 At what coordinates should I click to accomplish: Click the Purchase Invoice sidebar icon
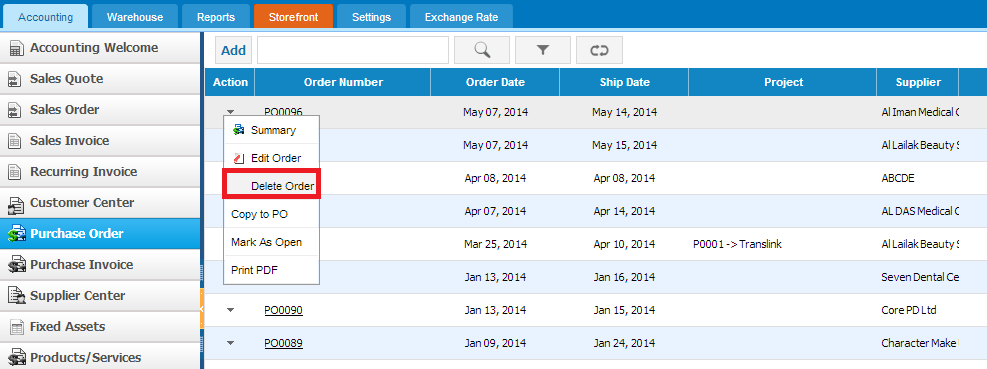16,265
